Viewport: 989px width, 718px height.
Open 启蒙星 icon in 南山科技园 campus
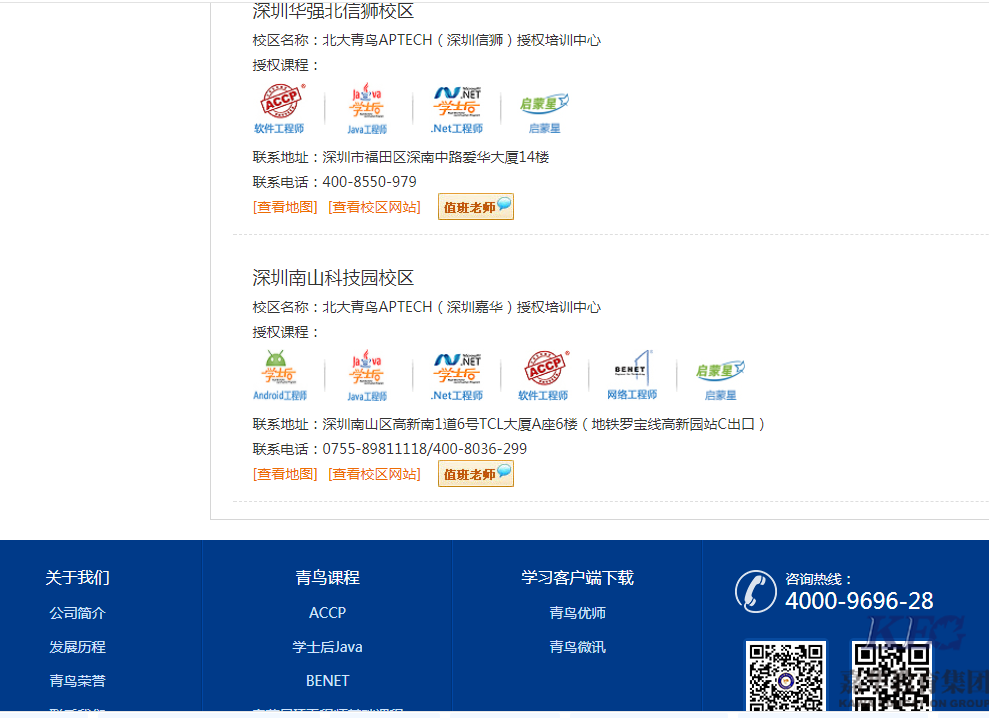click(720, 379)
